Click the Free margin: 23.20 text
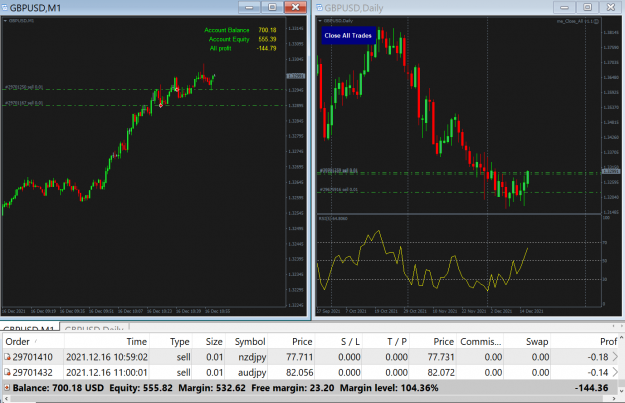 [293, 387]
